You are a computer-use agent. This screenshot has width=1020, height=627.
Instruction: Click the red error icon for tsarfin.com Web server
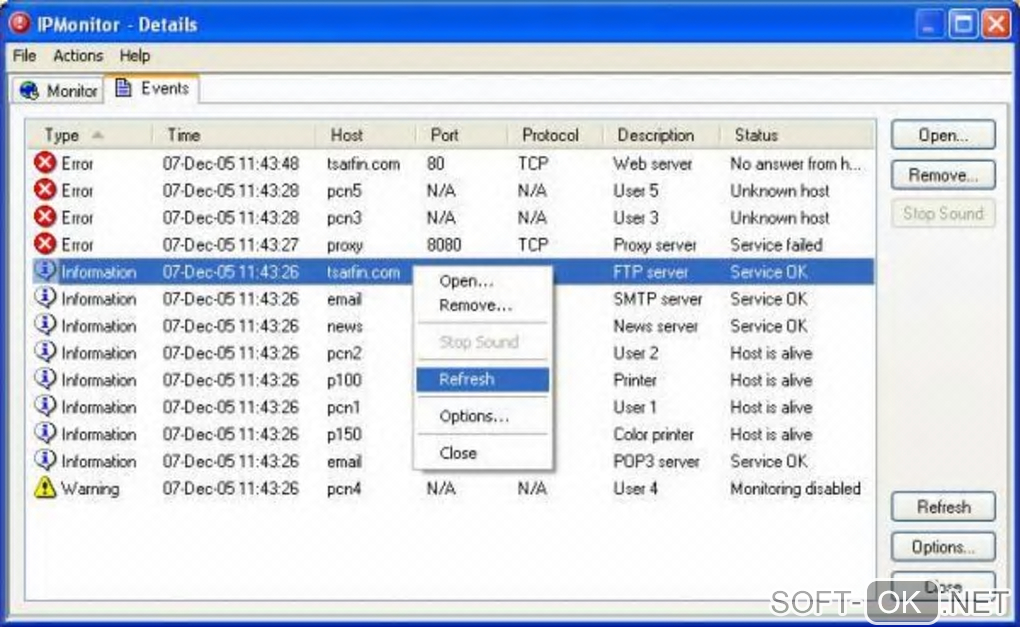45,163
